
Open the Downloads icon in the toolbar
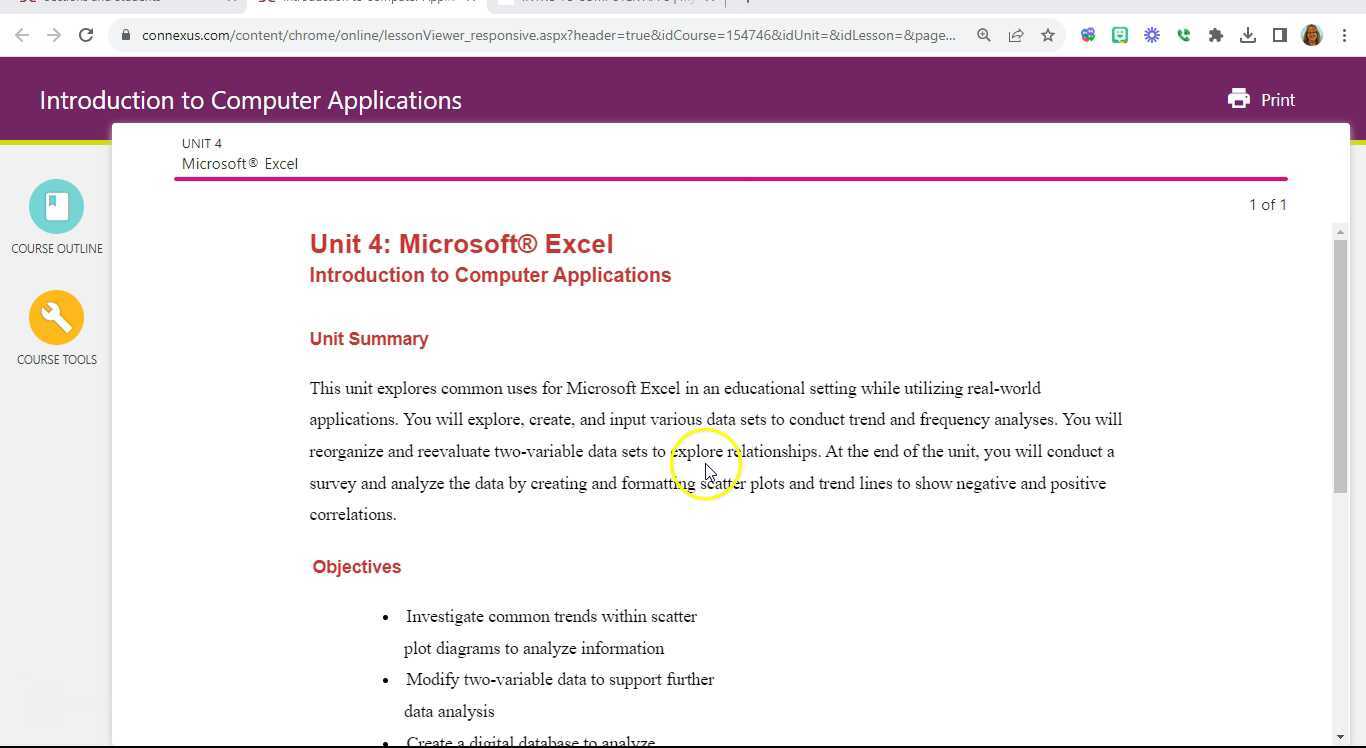(x=1248, y=34)
